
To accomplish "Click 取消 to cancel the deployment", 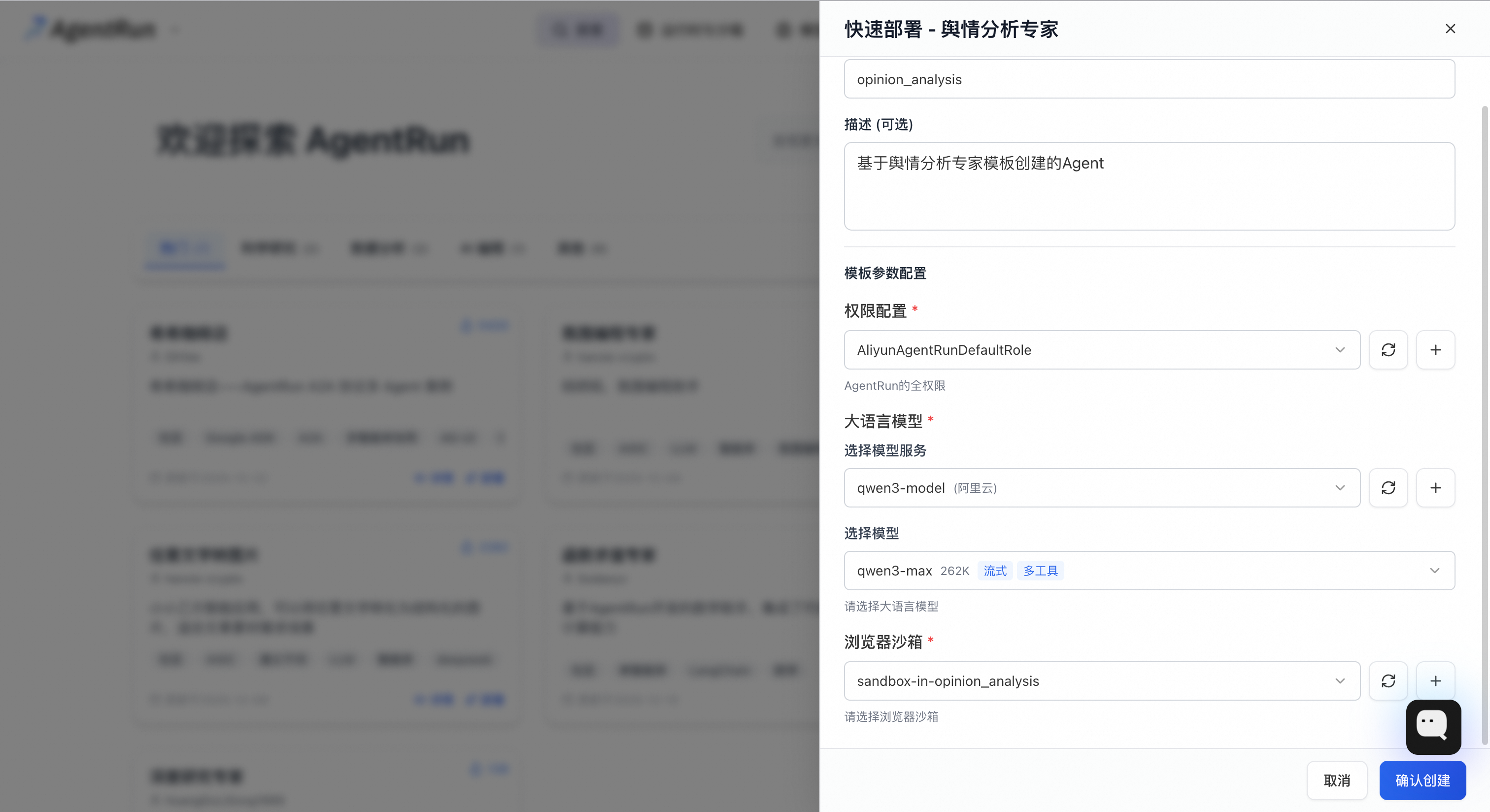I will tap(1337, 781).
